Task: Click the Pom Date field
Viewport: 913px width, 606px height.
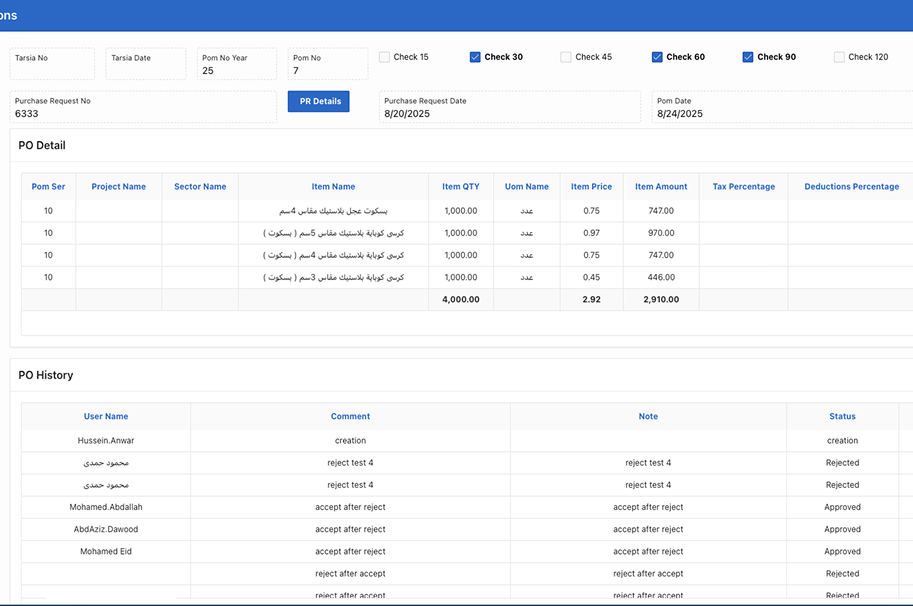Action: pyautogui.click(x=782, y=113)
